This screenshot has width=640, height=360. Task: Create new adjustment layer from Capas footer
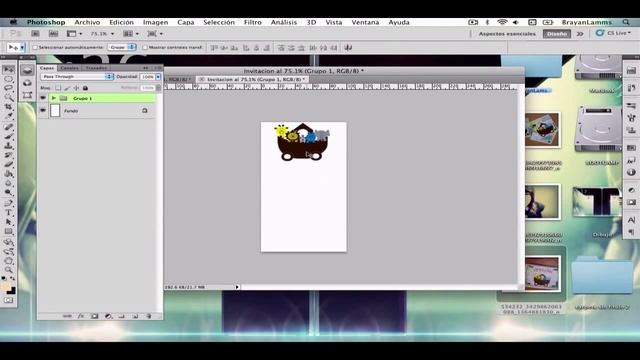pyautogui.click(x=108, y=316)
